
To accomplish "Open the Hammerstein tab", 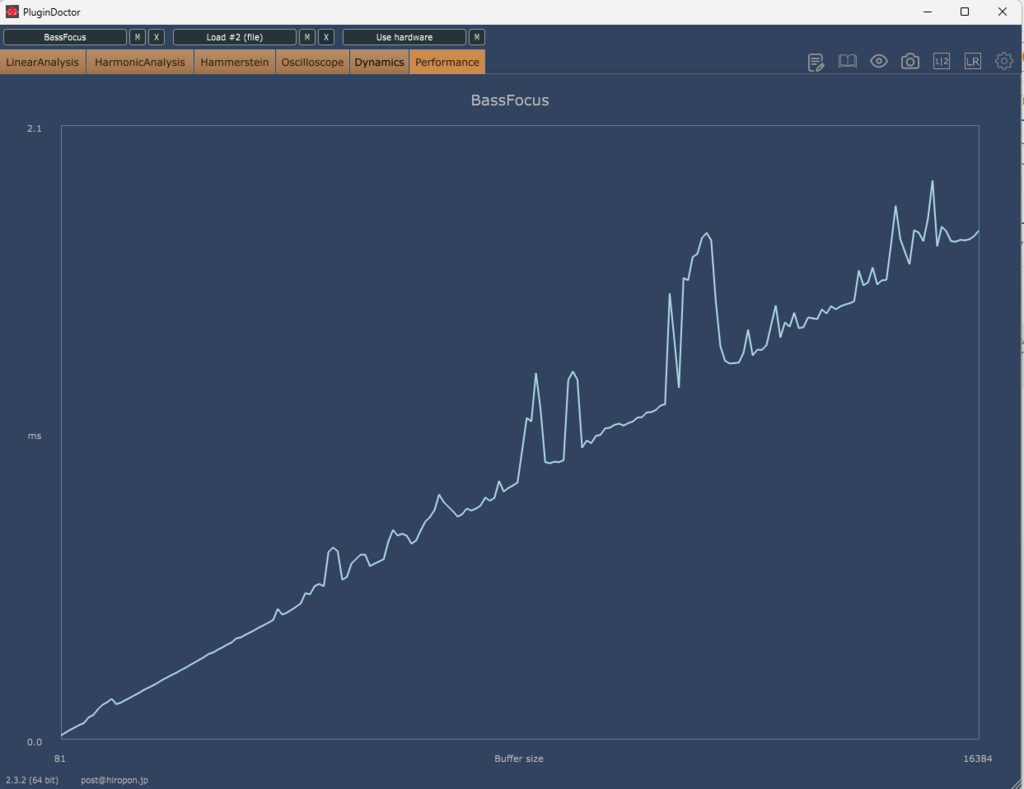I will (234, 62).
